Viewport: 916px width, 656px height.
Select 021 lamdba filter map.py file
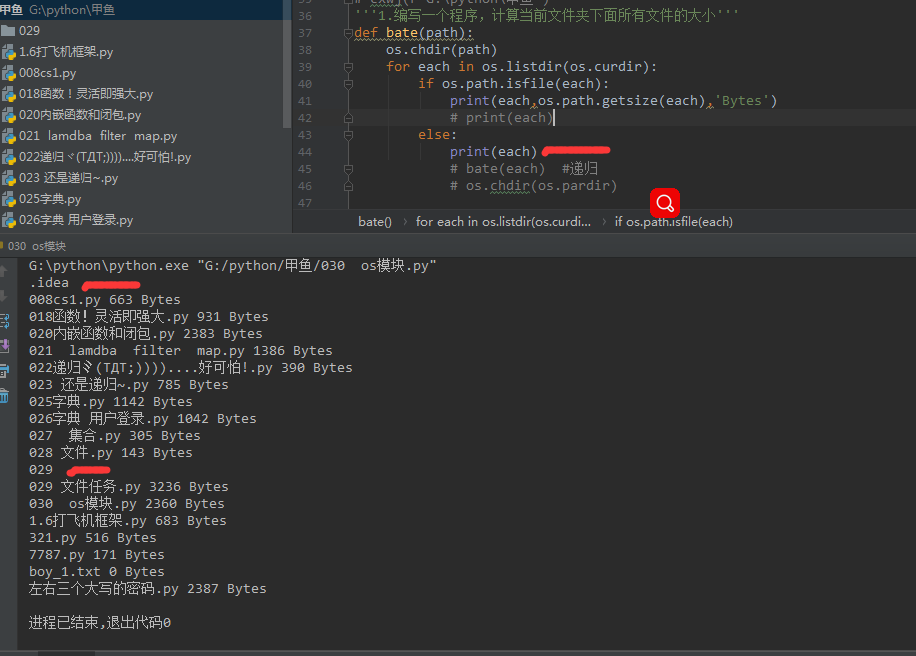click(98, 136)
